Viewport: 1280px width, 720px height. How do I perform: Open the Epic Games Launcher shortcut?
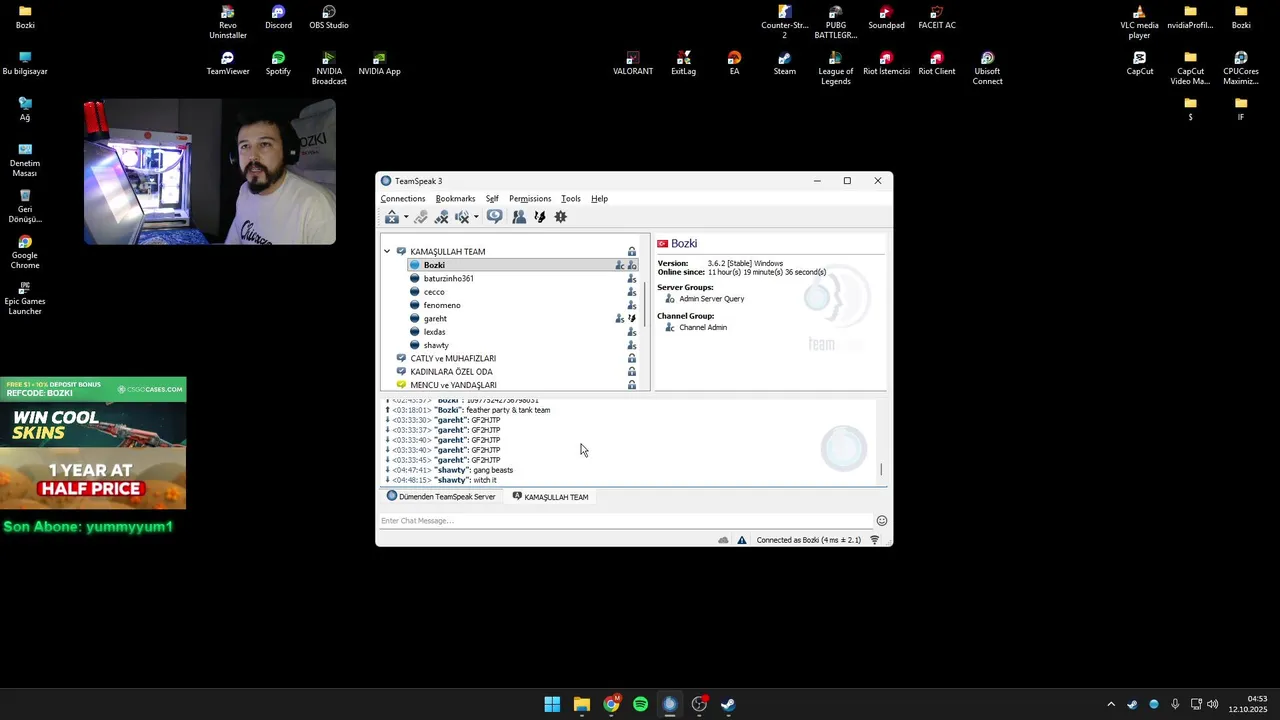point(25,298)
